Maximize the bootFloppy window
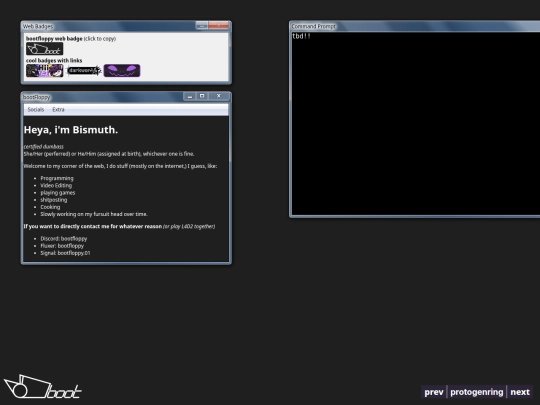This screenshot has width=540, height=405. tap(202, 96)
